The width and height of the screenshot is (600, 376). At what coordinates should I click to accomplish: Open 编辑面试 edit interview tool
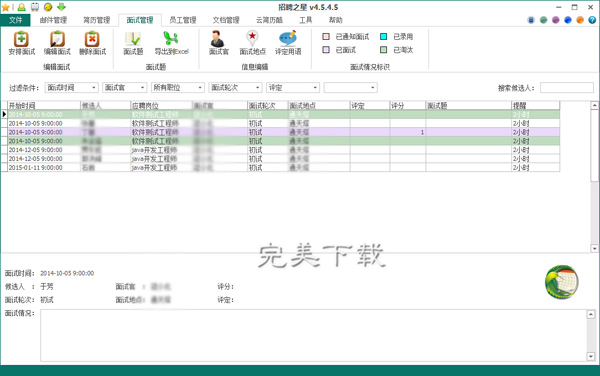[x=57, y=39]
